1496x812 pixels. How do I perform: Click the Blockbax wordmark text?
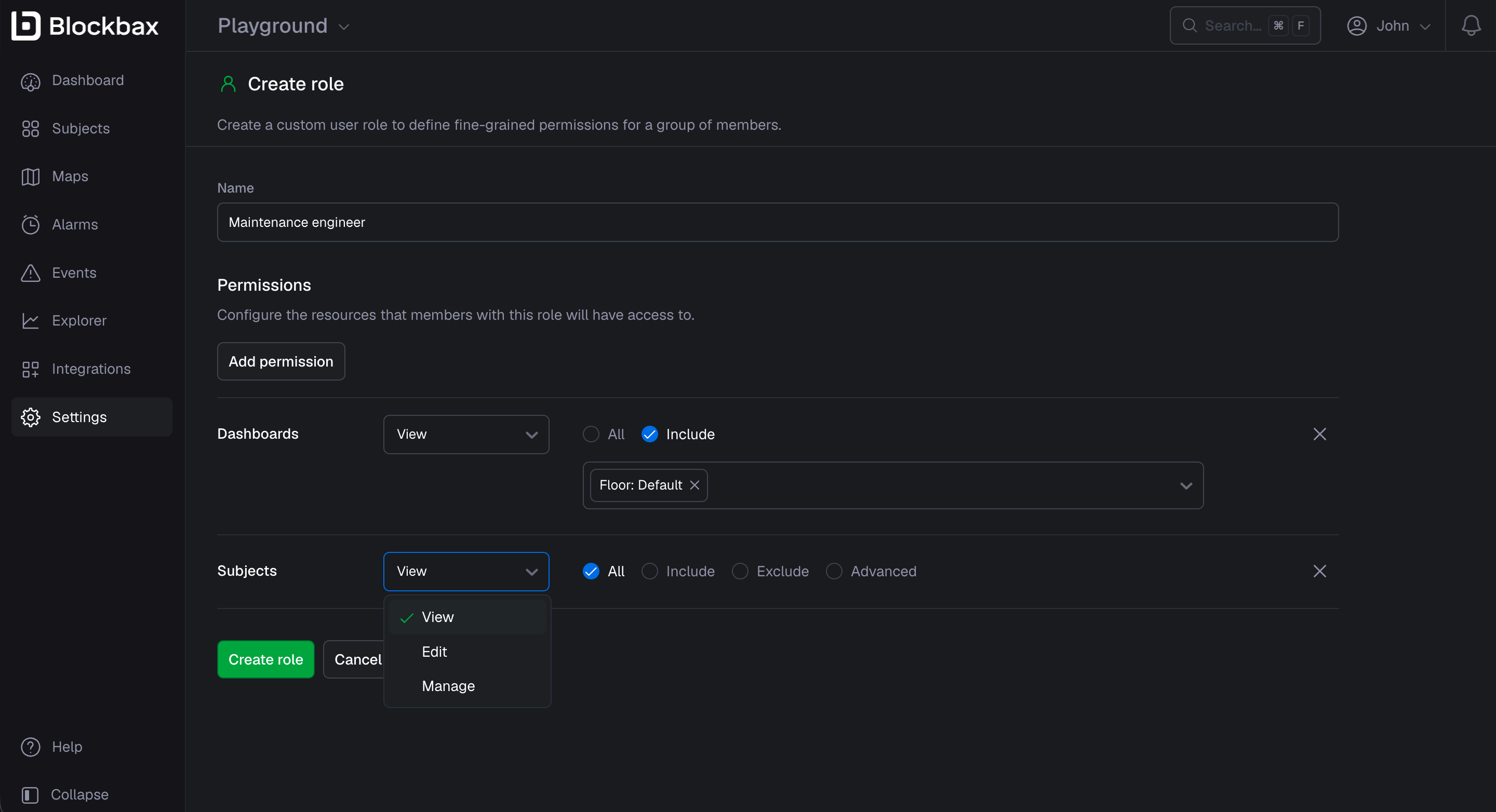point(103,26)
